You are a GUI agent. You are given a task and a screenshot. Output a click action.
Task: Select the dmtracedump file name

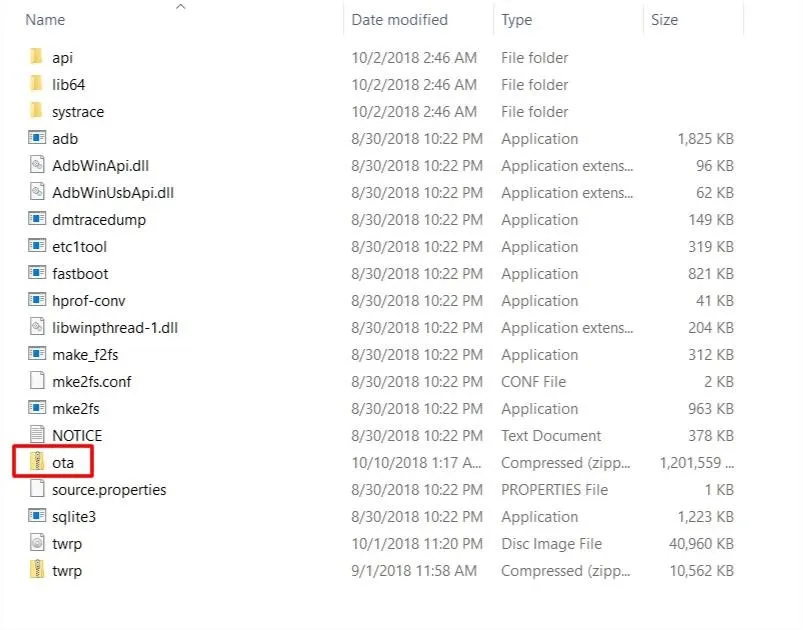(x=99, y=220)
